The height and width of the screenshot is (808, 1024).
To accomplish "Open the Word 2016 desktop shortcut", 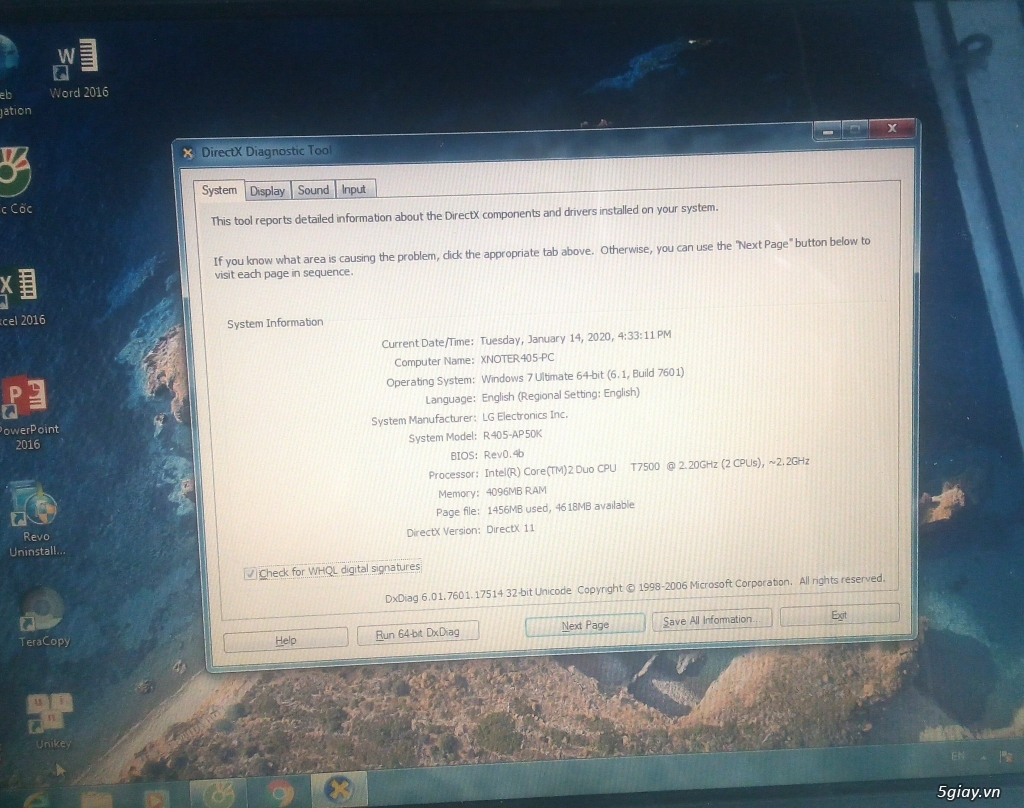I will pos(78,68).
